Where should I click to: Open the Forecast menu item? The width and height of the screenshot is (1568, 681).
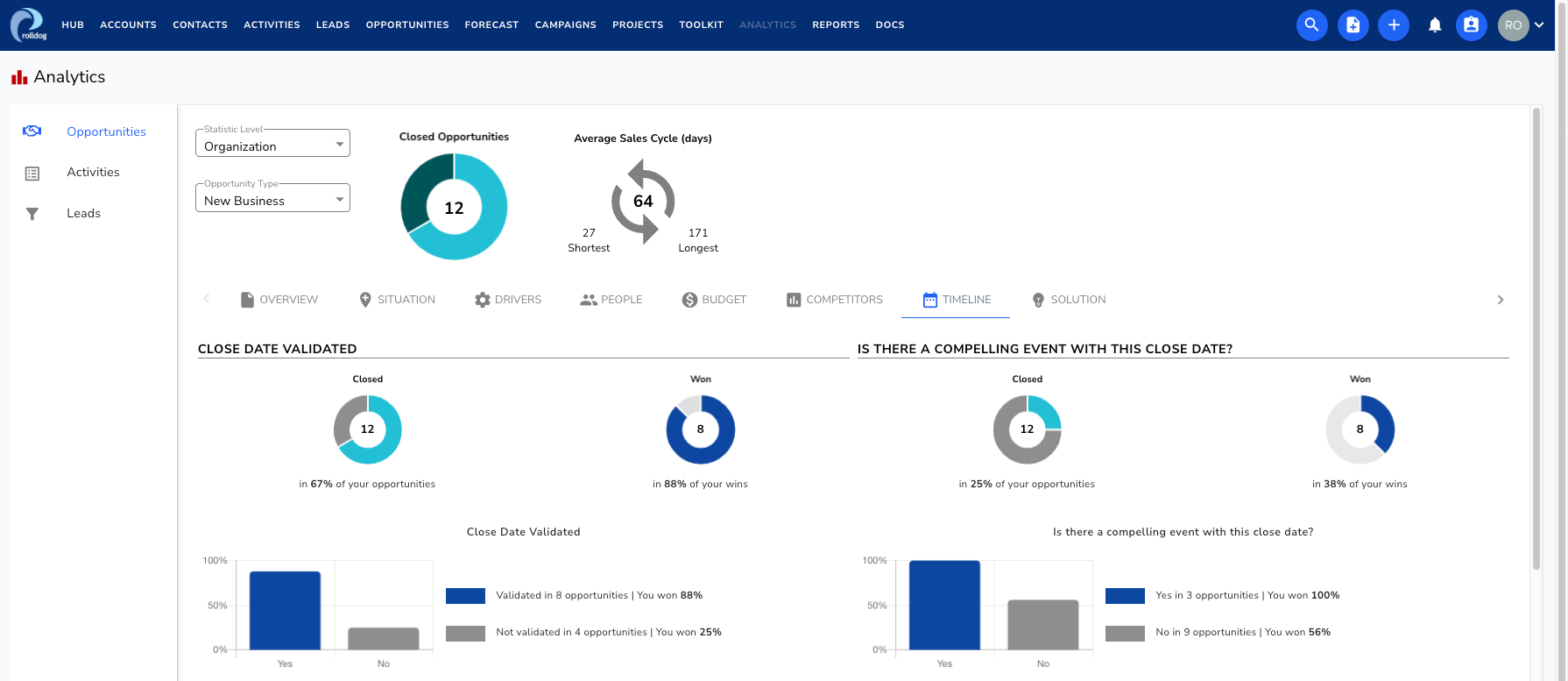coord(491,25)
